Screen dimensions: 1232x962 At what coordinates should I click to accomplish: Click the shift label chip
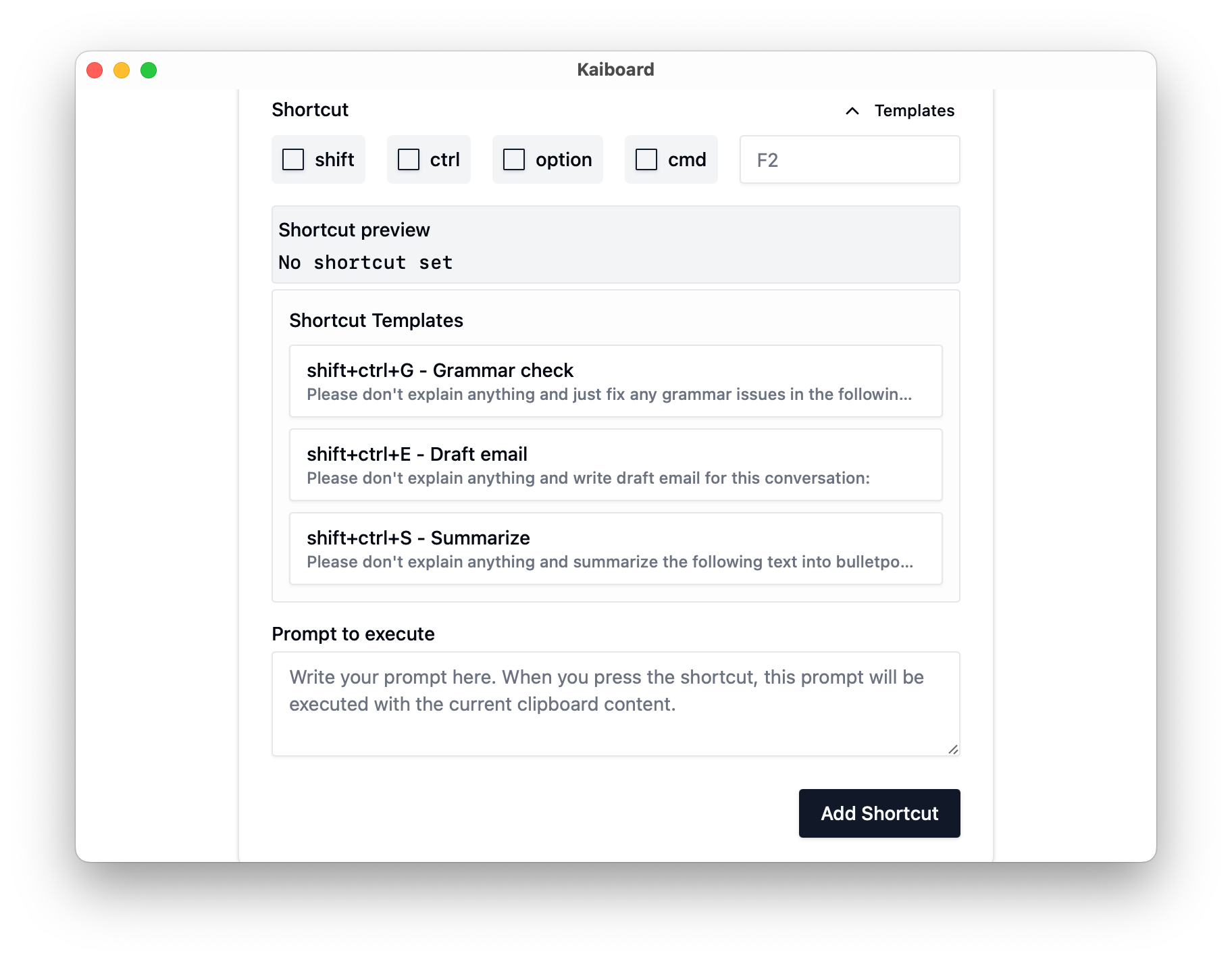point(318,159)
